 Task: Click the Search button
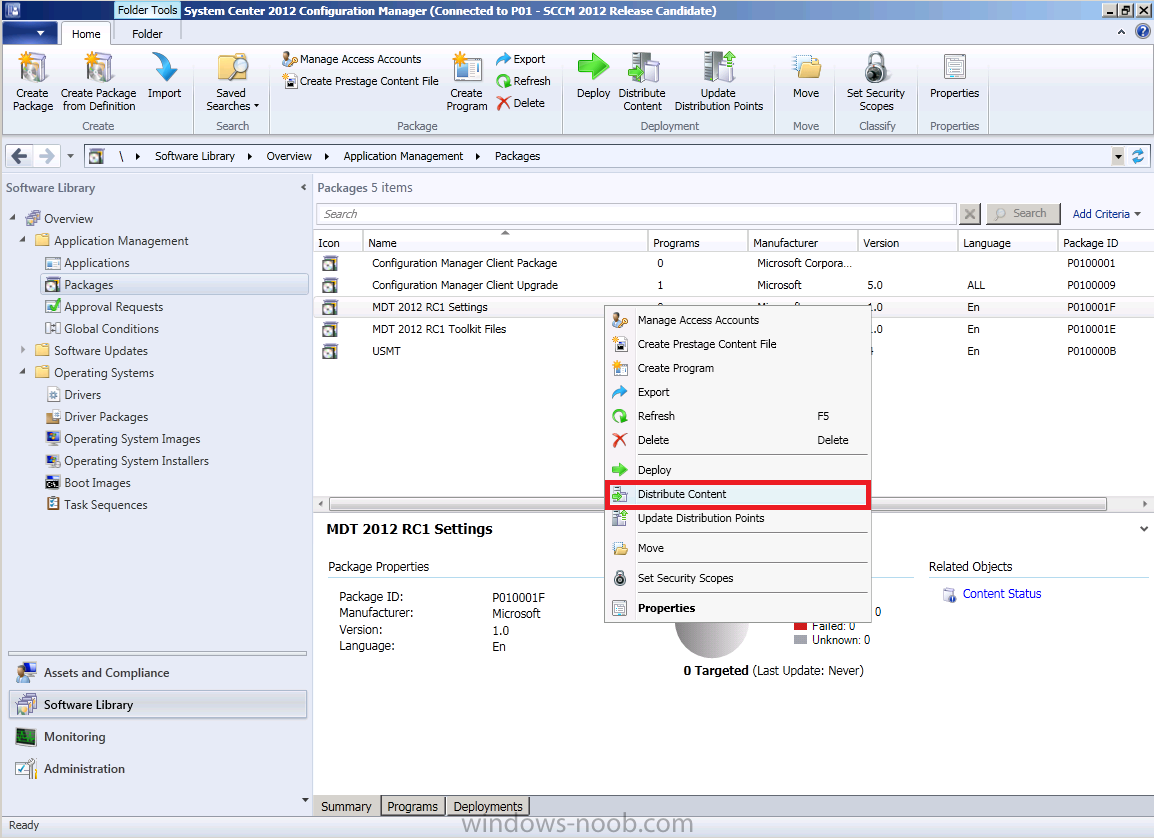(1023, 213)
